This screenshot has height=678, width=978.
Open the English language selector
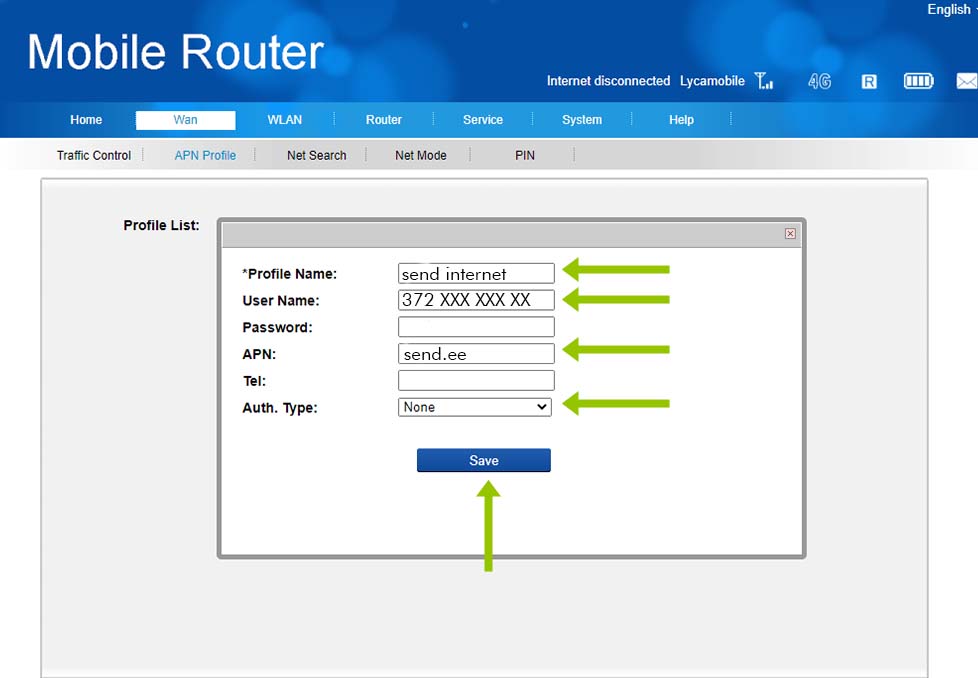click(951, 10)
